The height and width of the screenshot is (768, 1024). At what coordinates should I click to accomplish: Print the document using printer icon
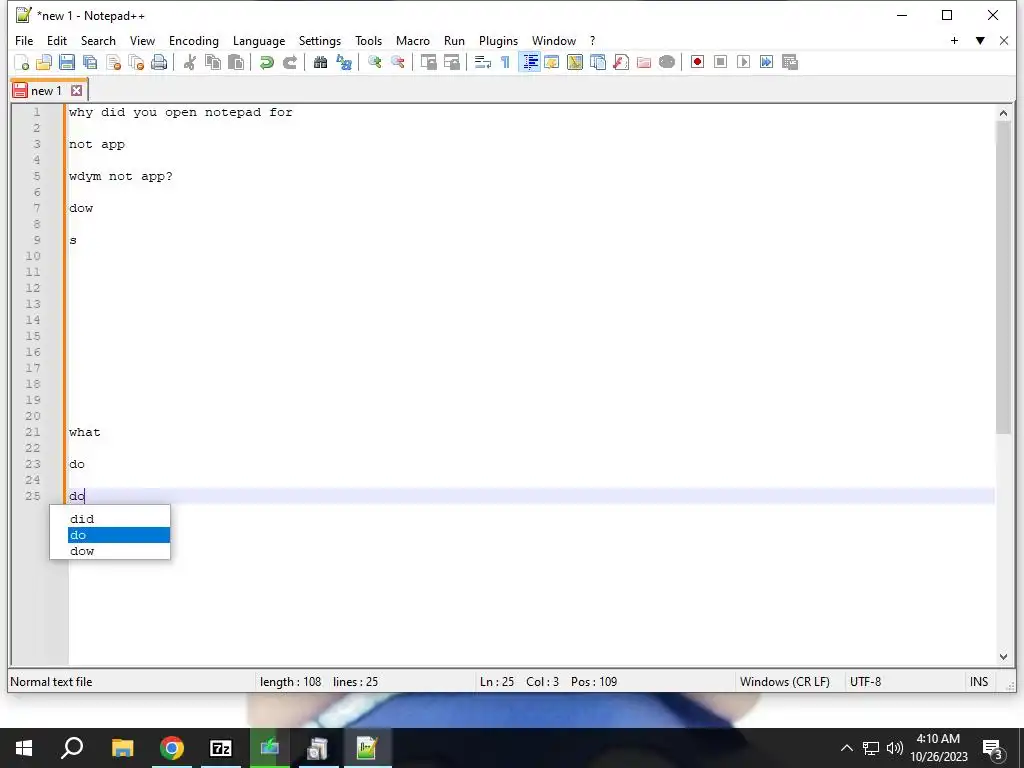pos(159,62)
